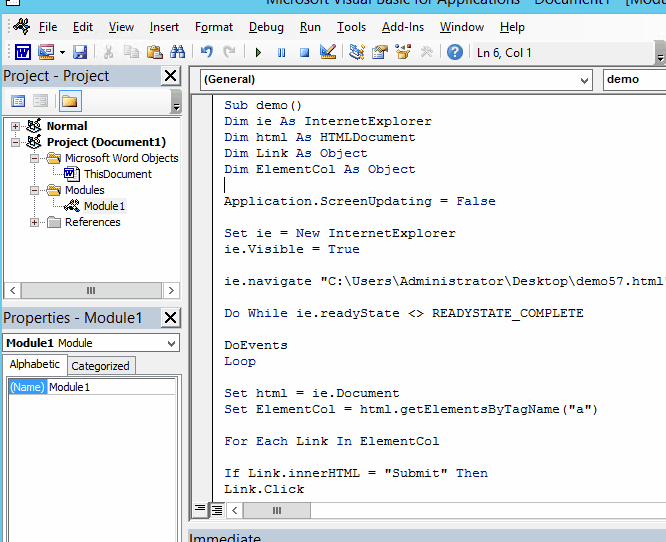The width and height of the screenshot is (666, 542).
Task: Close the Properties panel
Action: click(x=170, y=318)
